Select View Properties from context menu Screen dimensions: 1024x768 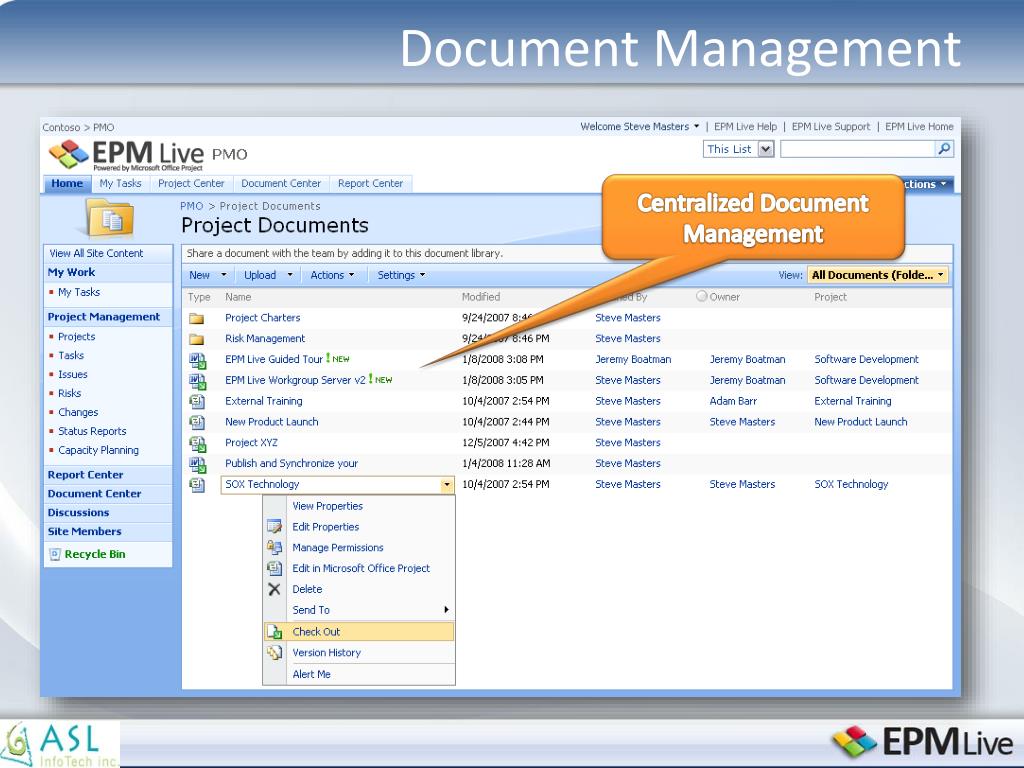[327, 505]
